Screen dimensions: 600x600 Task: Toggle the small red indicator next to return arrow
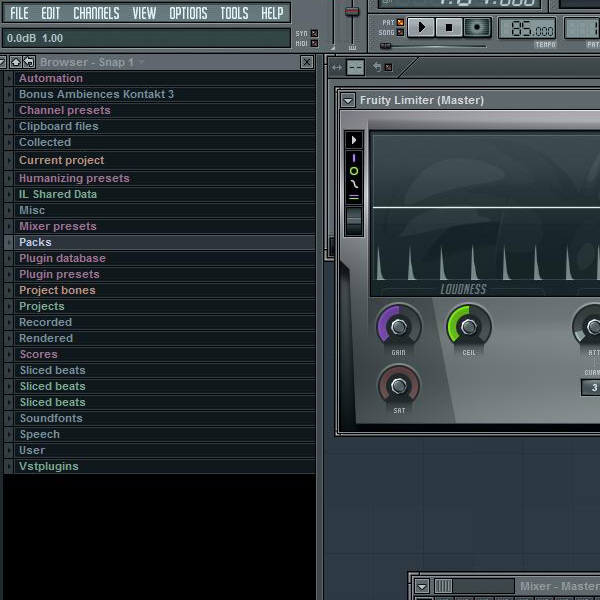388,67
